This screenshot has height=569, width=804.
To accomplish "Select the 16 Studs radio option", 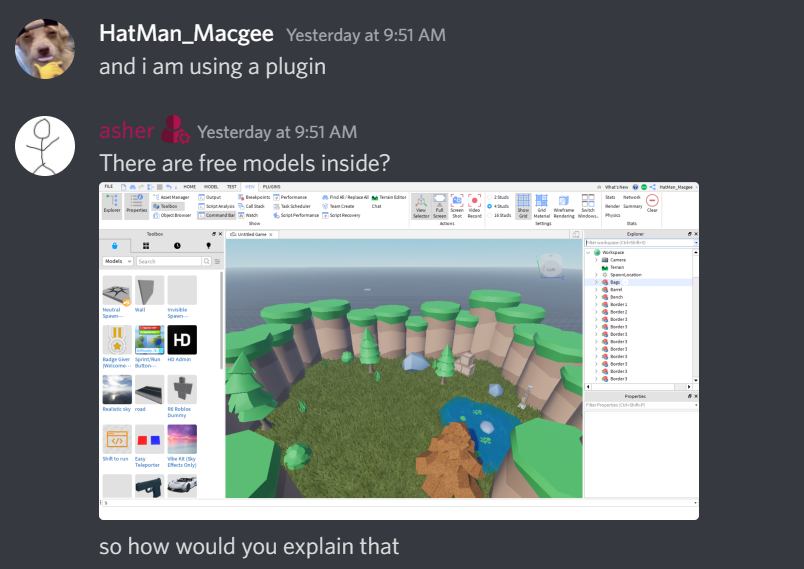I will coord(499,215).
